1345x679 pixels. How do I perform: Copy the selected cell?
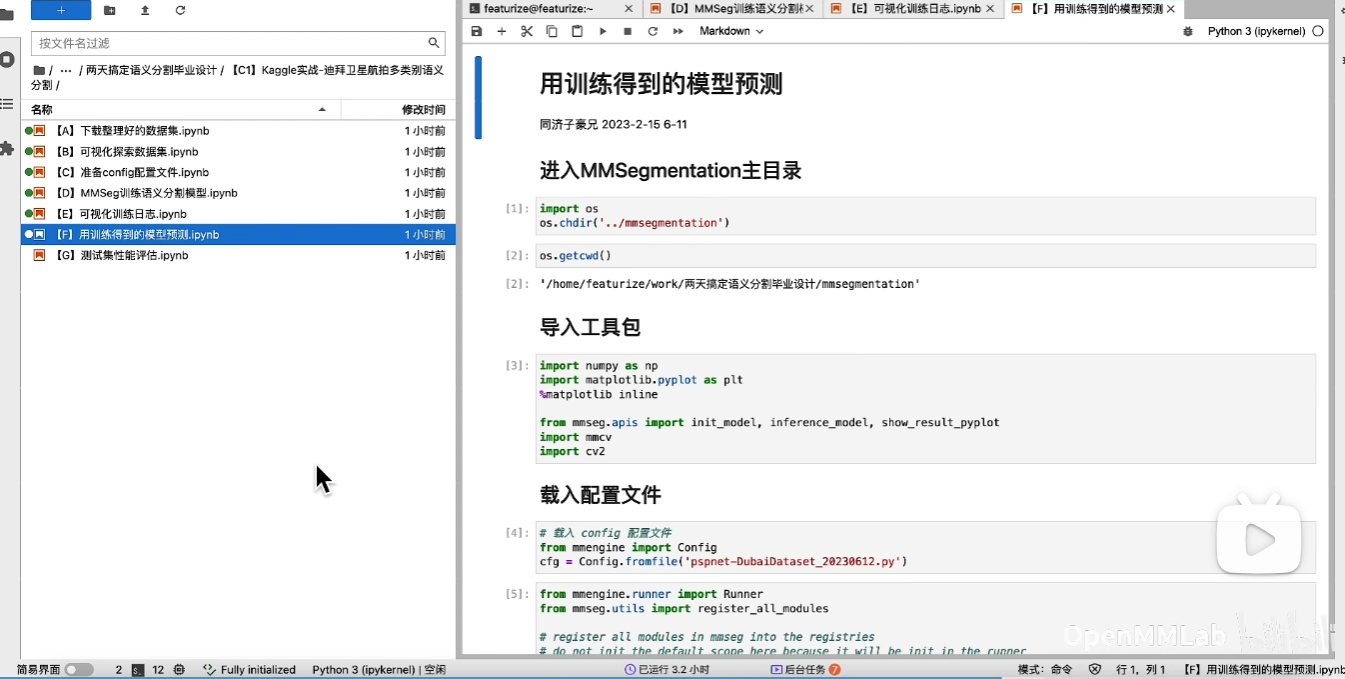click(552, 31)
